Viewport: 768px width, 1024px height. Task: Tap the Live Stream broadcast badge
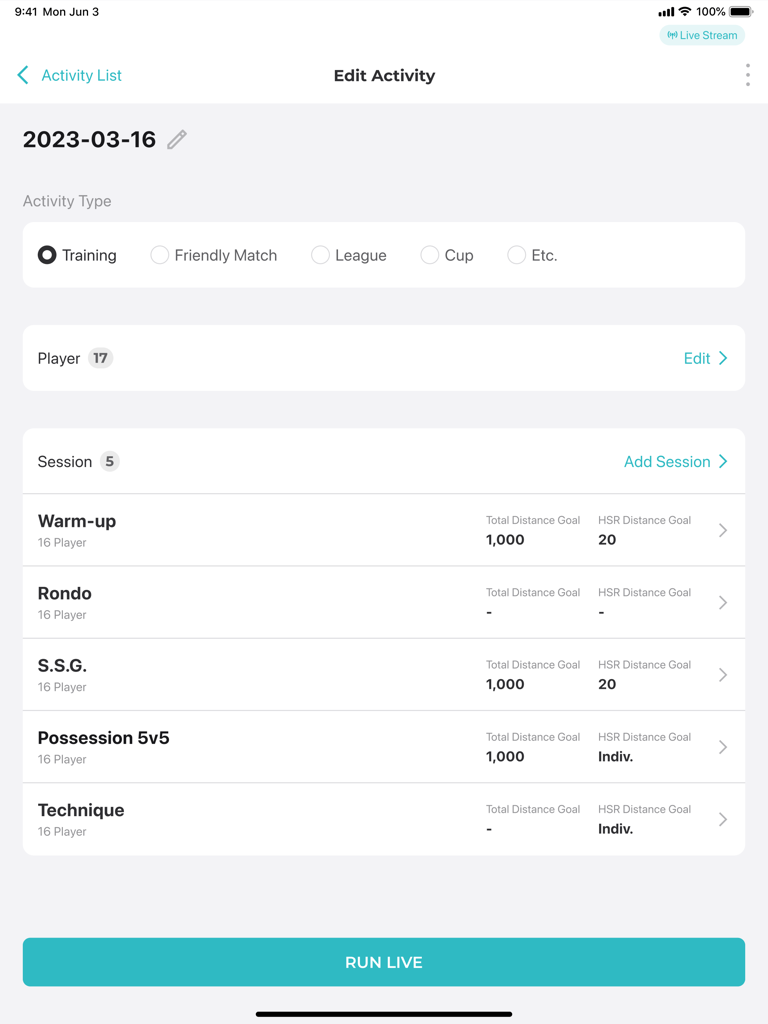(x=702, y=35)
